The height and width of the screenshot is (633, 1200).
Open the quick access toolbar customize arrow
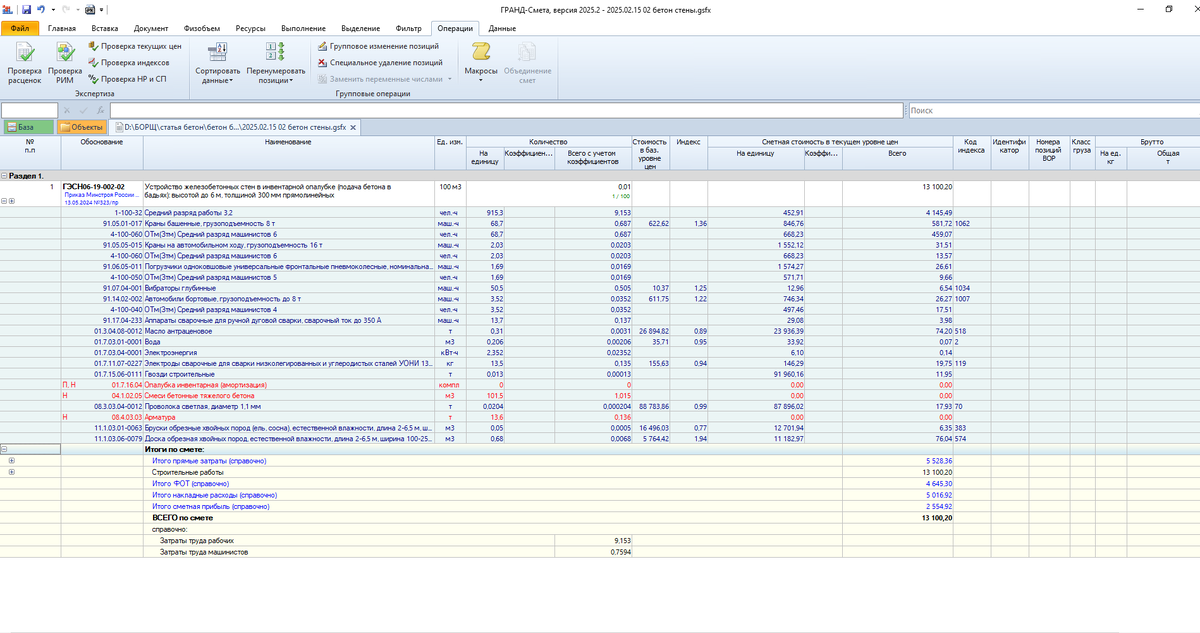(x=102, y=8)
